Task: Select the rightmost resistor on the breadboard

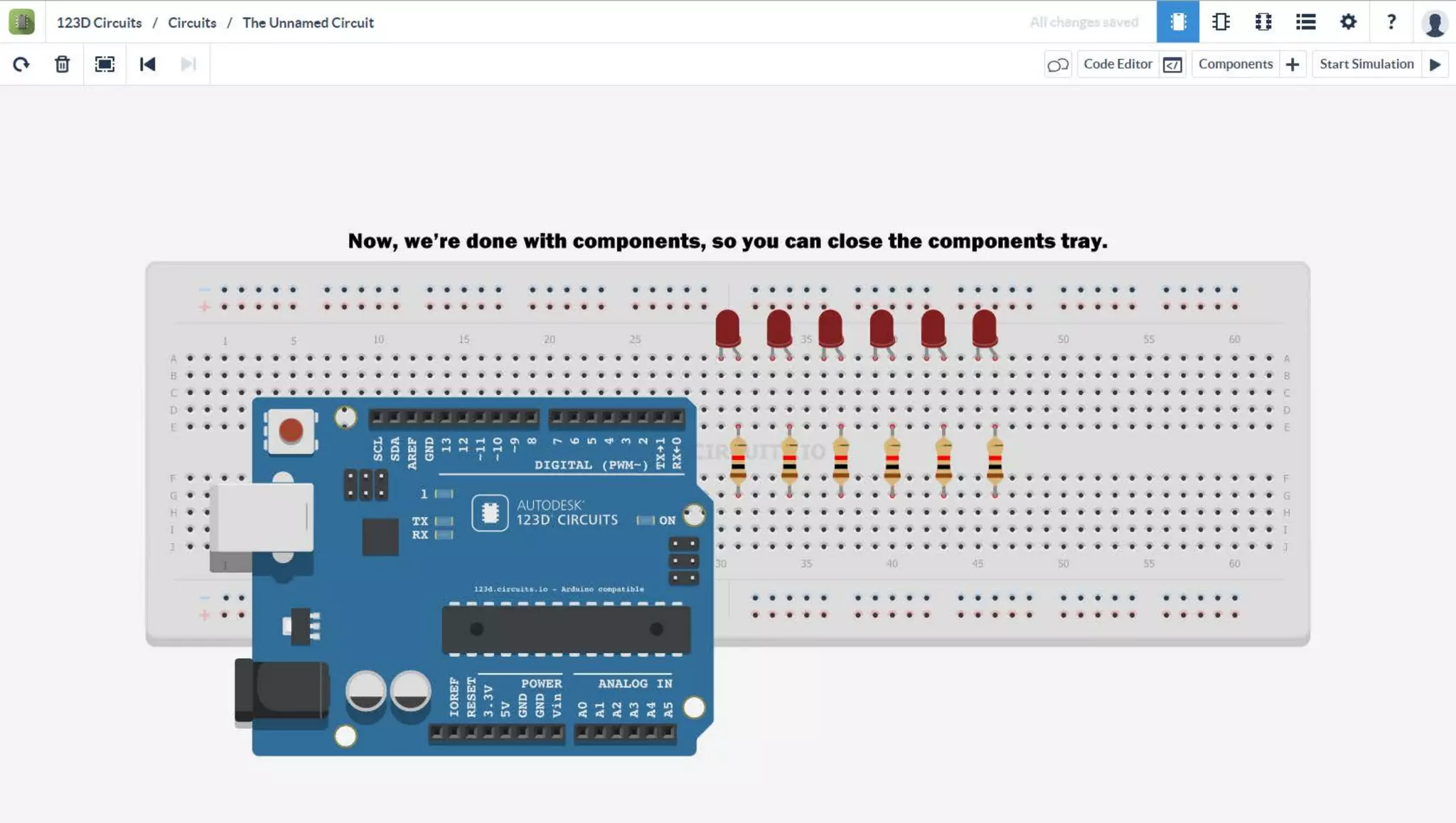Action: click(x=995, y=460)
